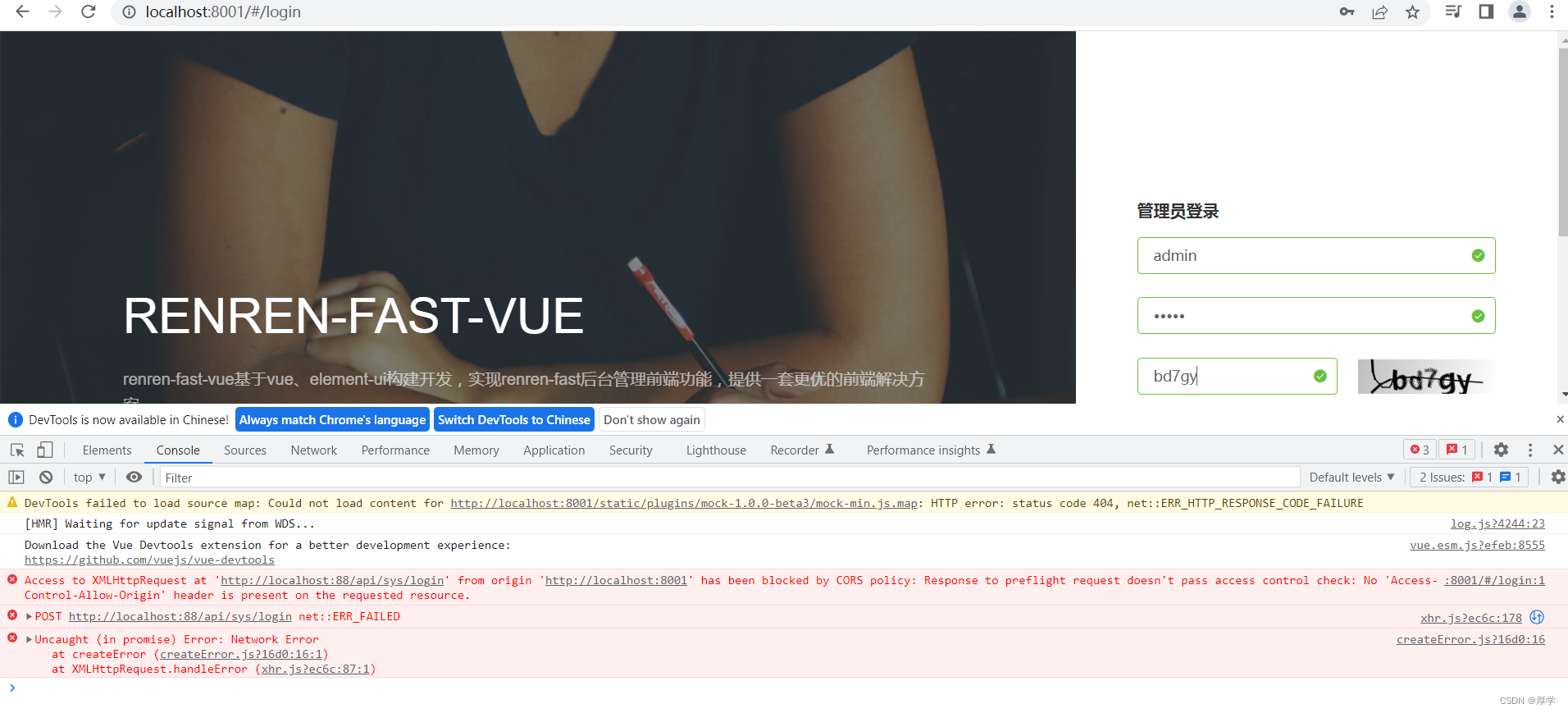Viewport: 1568px width, 713px height.
Task: Create a live expression with the eye icon
Action: click(x=134, y=477)
